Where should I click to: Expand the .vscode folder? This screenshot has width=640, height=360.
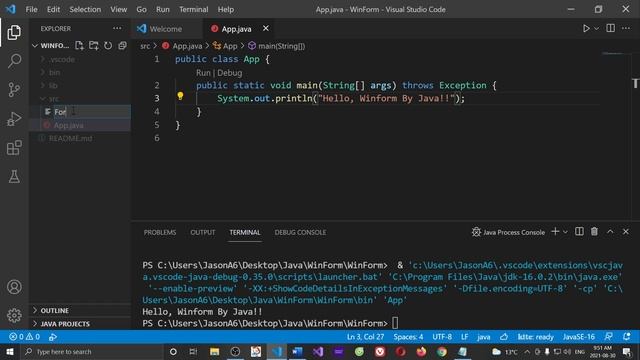pyautogui.click(x=80, y=59)
